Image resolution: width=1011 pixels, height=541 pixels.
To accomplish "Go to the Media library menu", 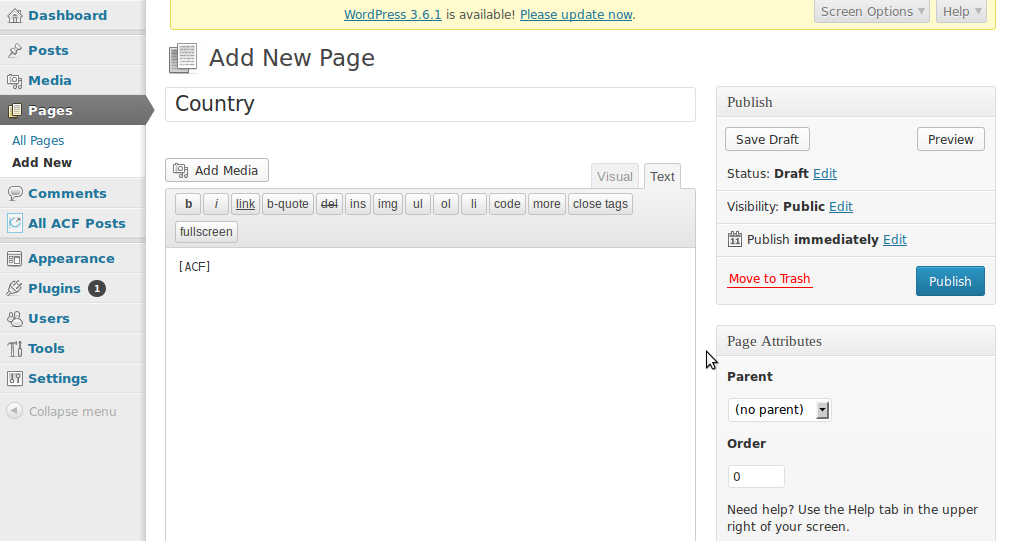I will (x=50, y=81).
